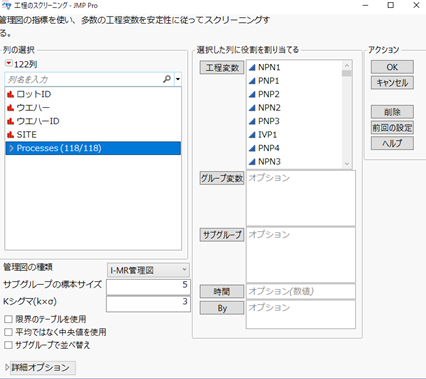Enable 限界のテーブルを使用 checkbox
Screen dimensions: 426x379
coord(8,319)
